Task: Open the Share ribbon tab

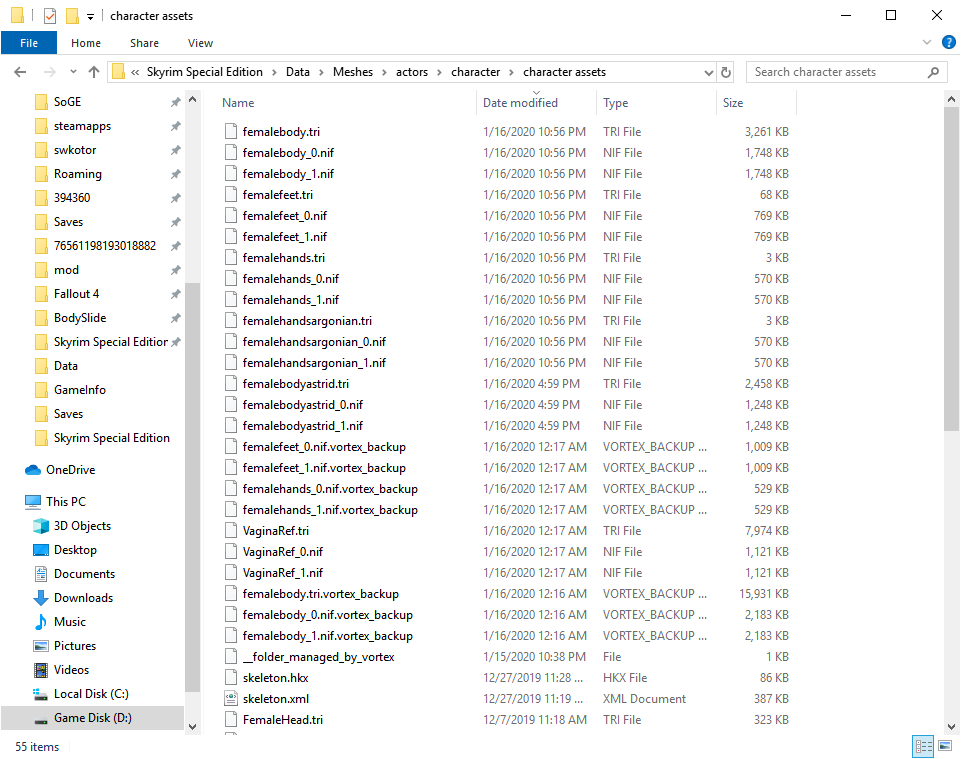Action: click(145, 43)
